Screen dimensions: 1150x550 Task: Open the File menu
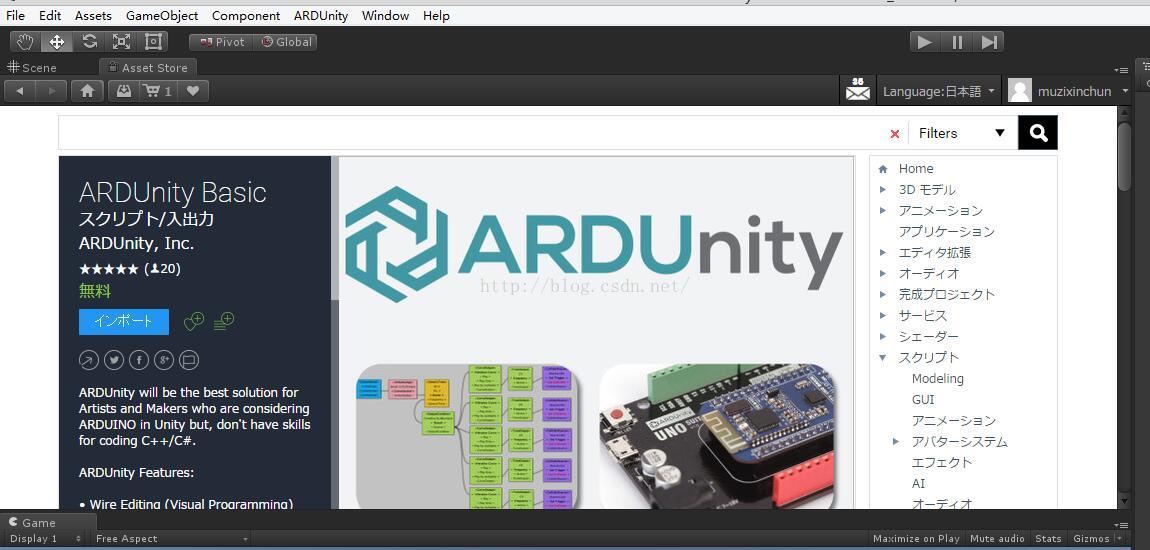click(x=15, y=15)
